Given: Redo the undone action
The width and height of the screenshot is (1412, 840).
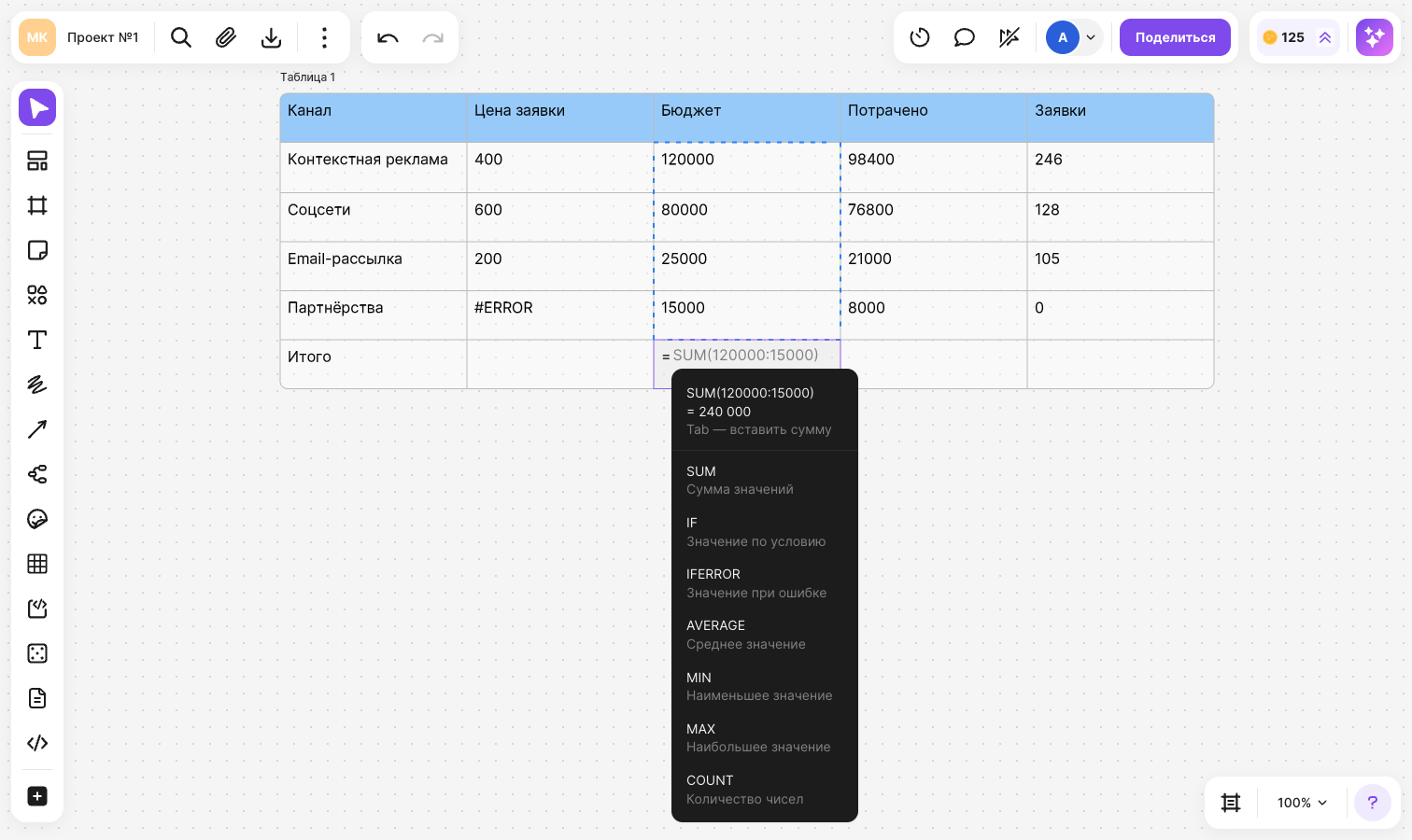Looking at the screenshot, I should (432, 37).
